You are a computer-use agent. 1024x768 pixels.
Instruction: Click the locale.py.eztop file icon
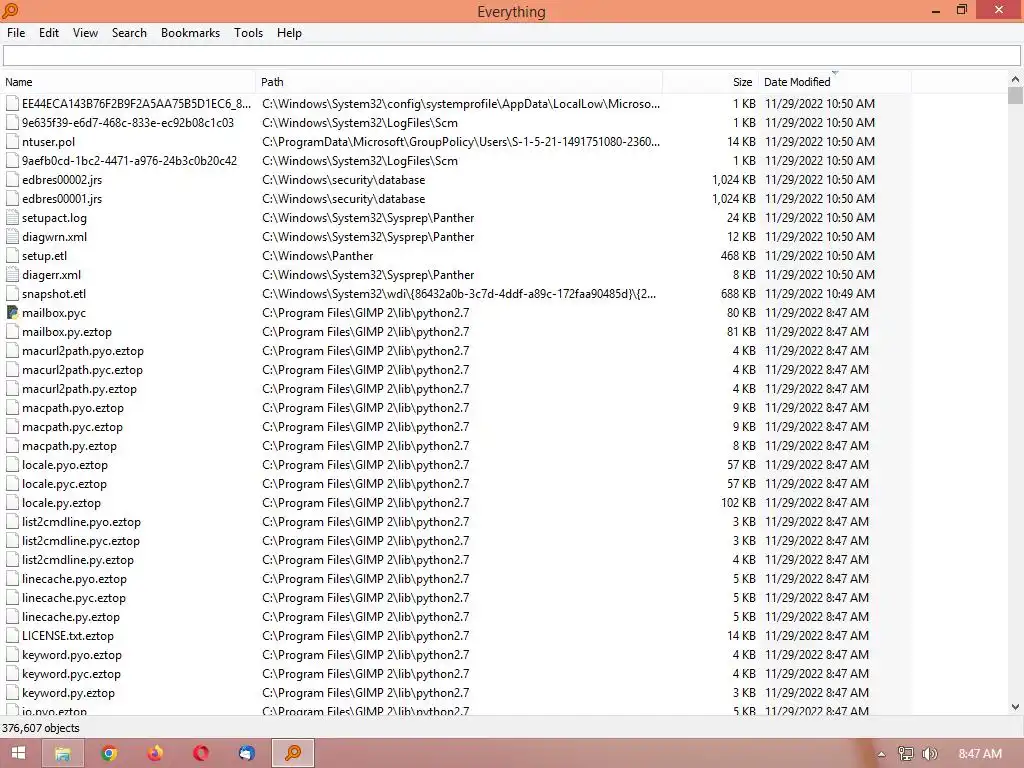(12, 503)
